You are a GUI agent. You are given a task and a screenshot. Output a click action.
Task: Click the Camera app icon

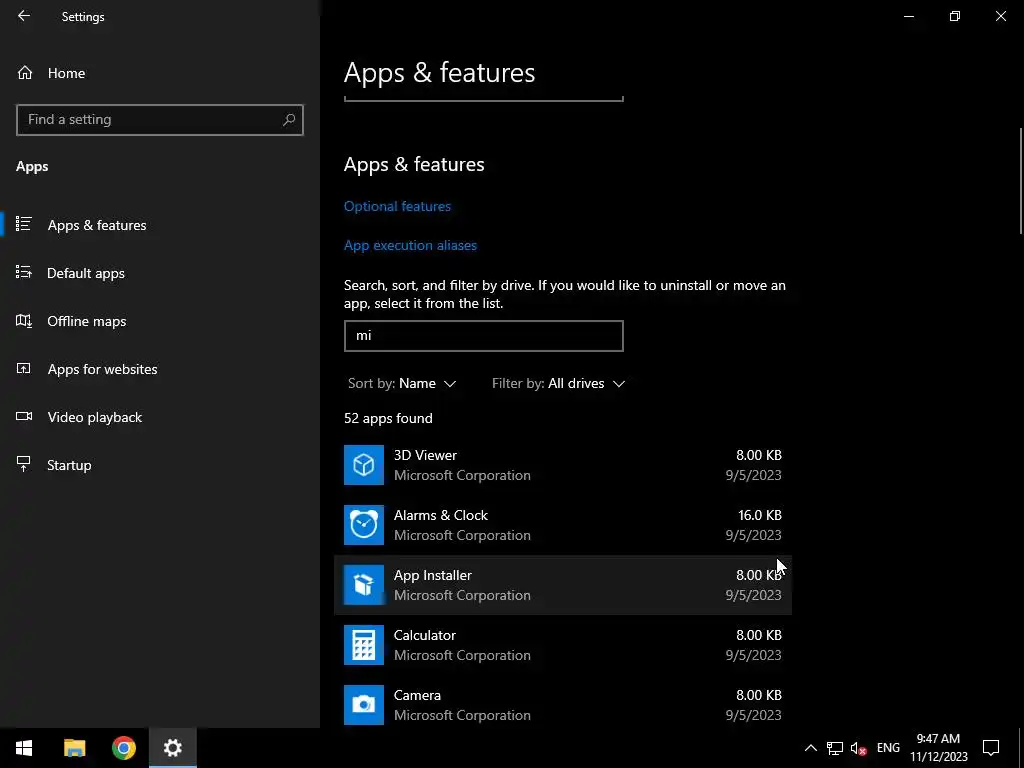(364, 705)
